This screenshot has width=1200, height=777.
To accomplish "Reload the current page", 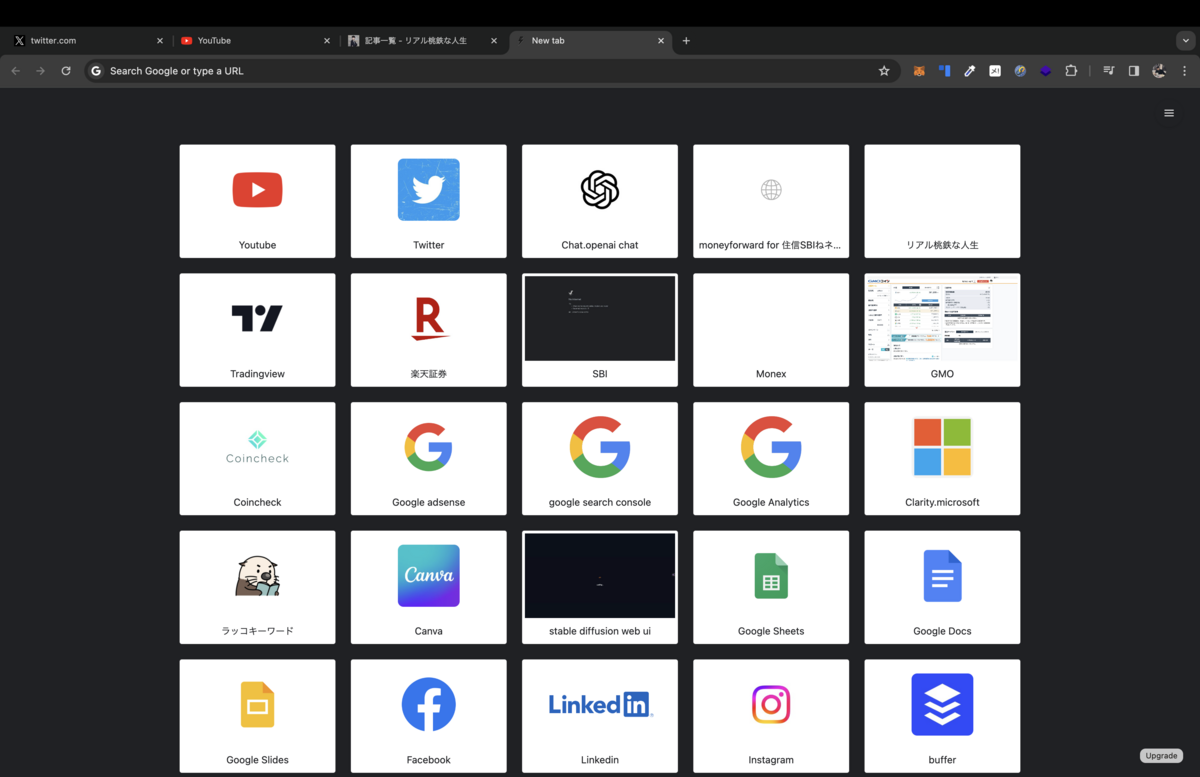I will point(66,71).
